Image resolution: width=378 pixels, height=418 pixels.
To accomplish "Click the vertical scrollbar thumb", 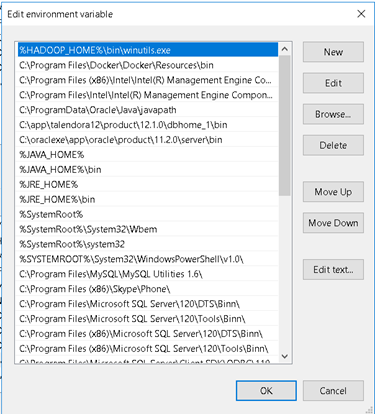I will pos(285,126).
